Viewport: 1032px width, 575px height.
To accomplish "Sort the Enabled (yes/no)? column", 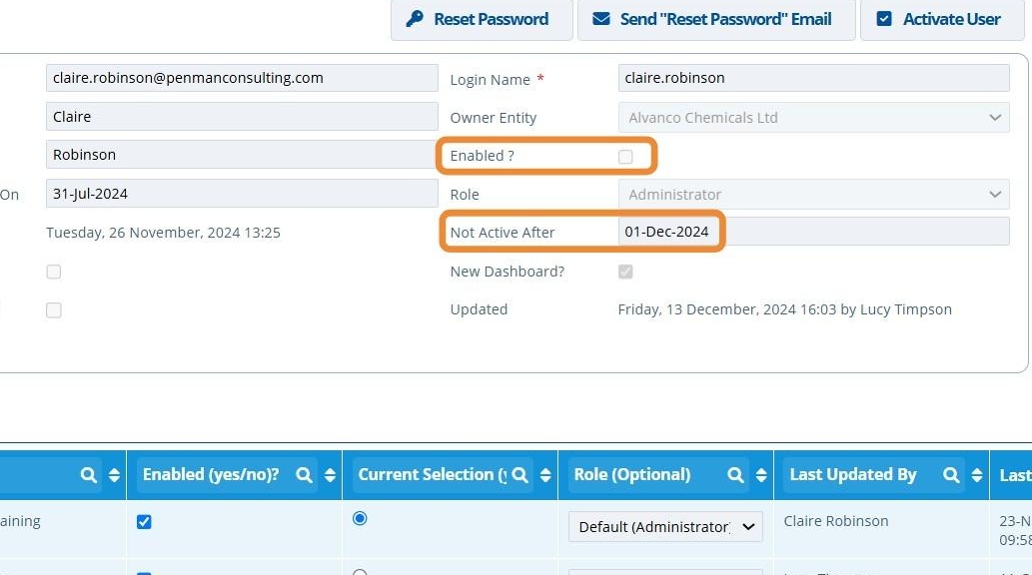I will (x=330, y=476).
